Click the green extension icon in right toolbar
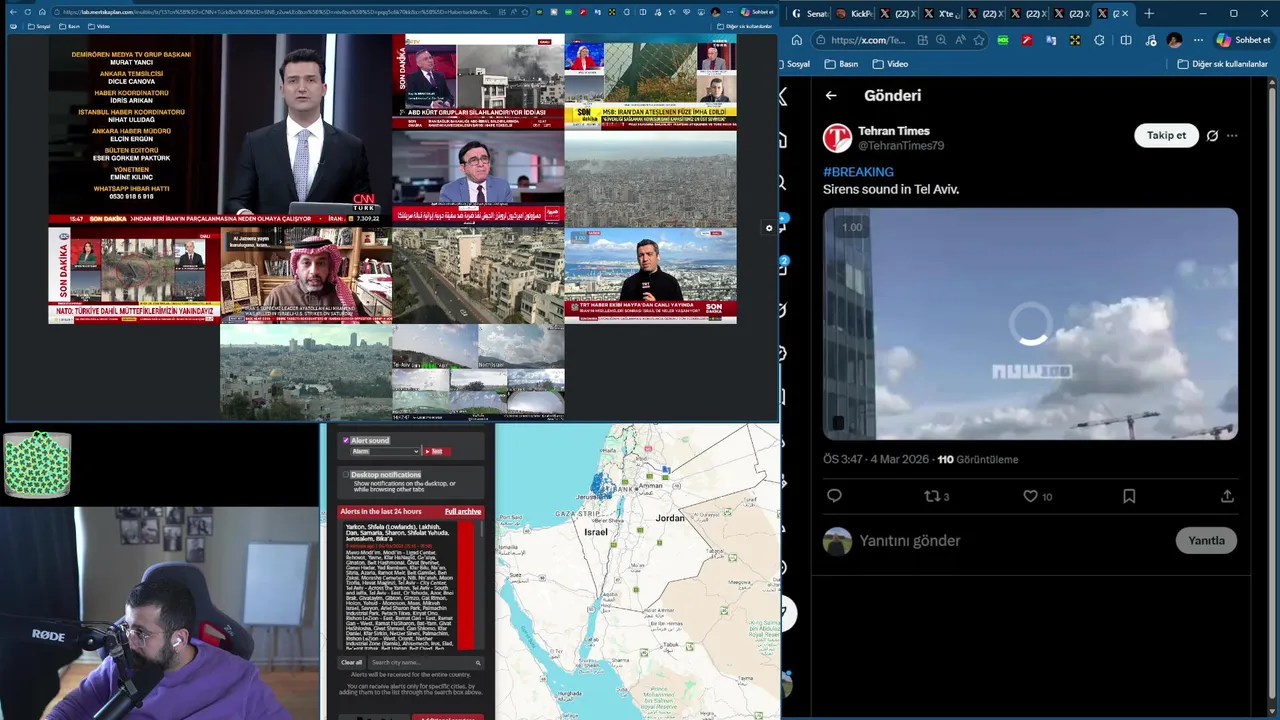Screen dimensions: 1280x720 pos(1003,40)
